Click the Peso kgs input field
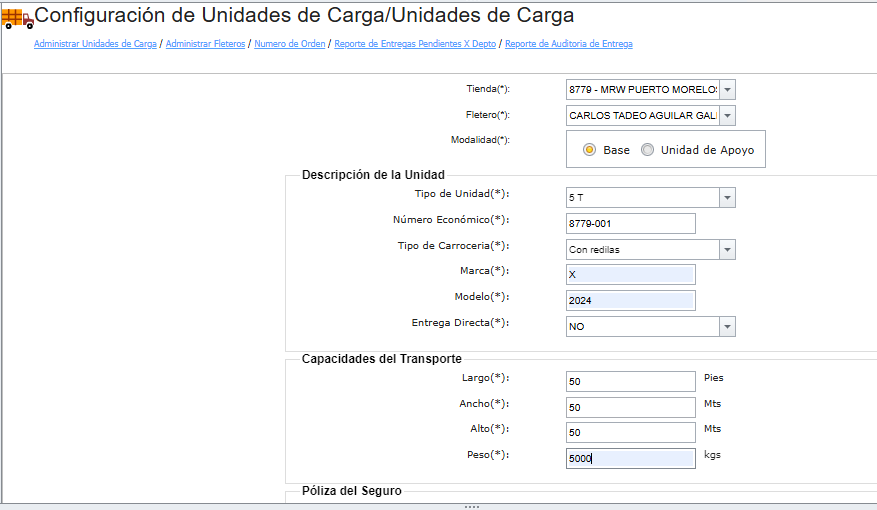This screenshot has height=510, width=877. (x=630, y=459)
